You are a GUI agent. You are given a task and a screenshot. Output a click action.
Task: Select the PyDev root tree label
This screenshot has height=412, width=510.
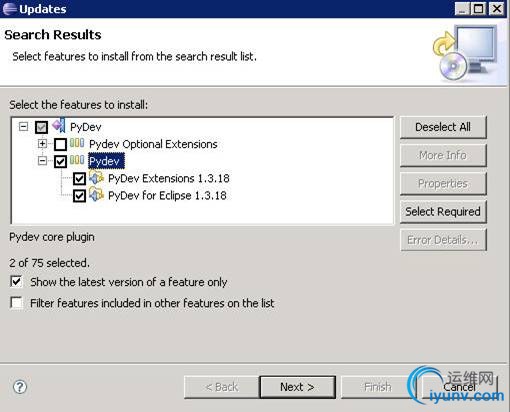coord(86,127)
